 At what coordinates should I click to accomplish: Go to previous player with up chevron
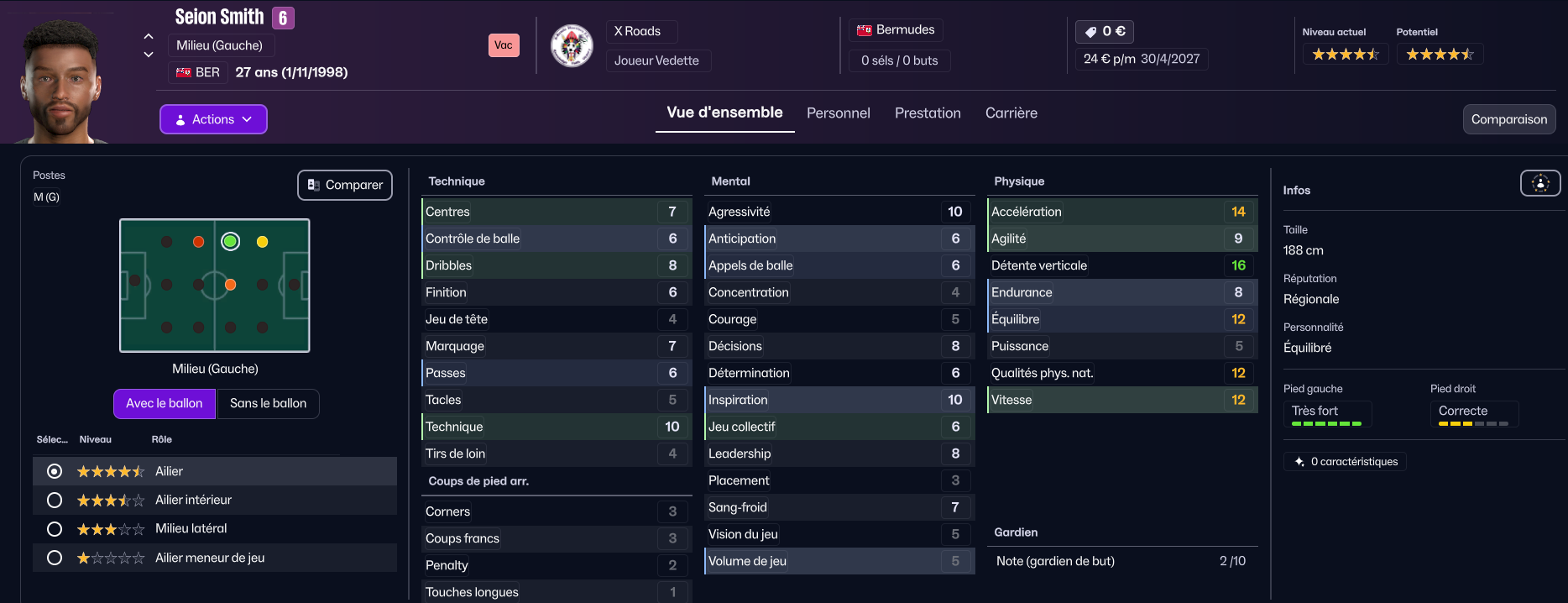(x=149, y=36)
